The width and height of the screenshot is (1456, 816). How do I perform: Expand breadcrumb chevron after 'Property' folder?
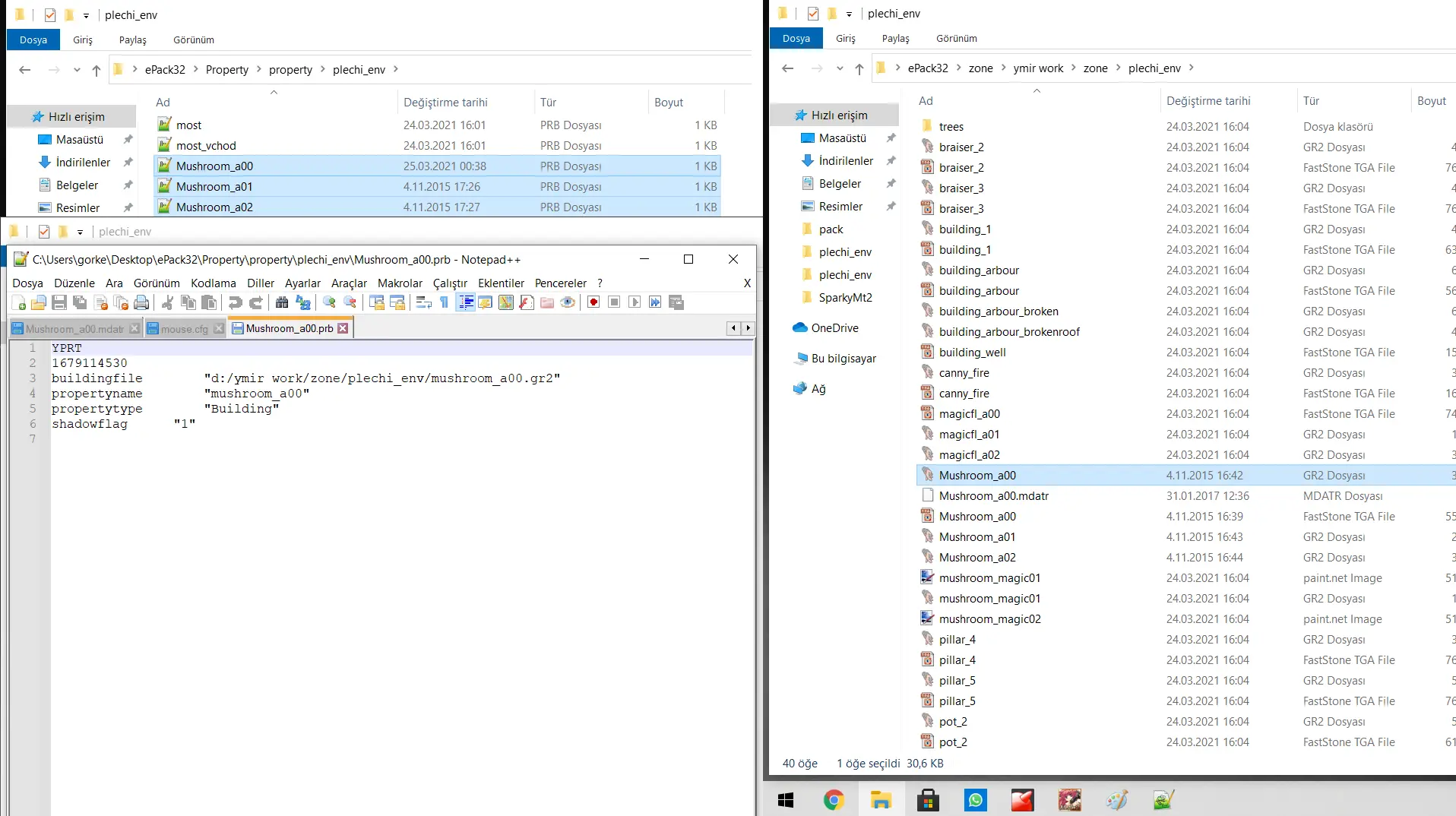[x=259, y=70]
